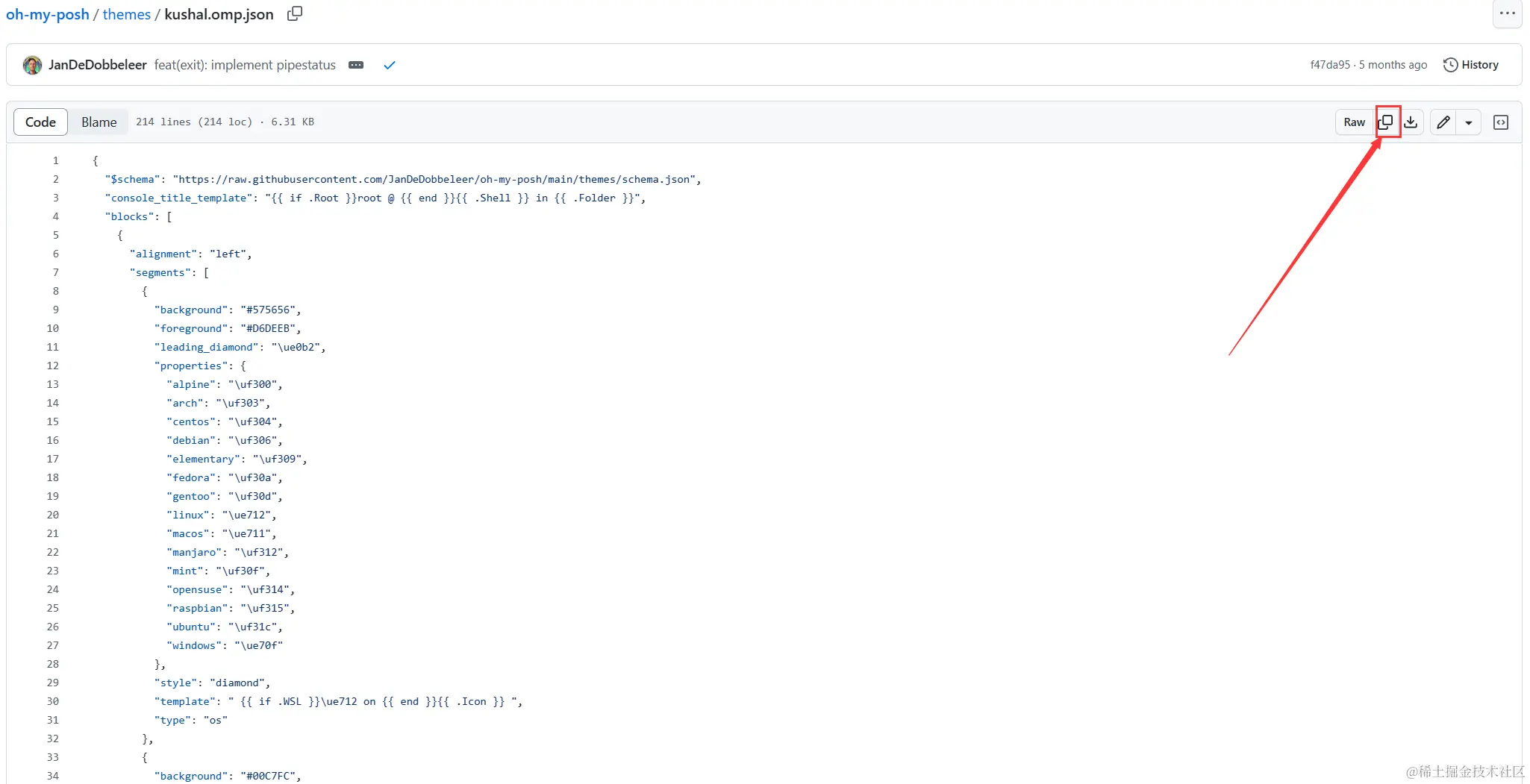
Task: Download the raw file
Action: 1411,122
